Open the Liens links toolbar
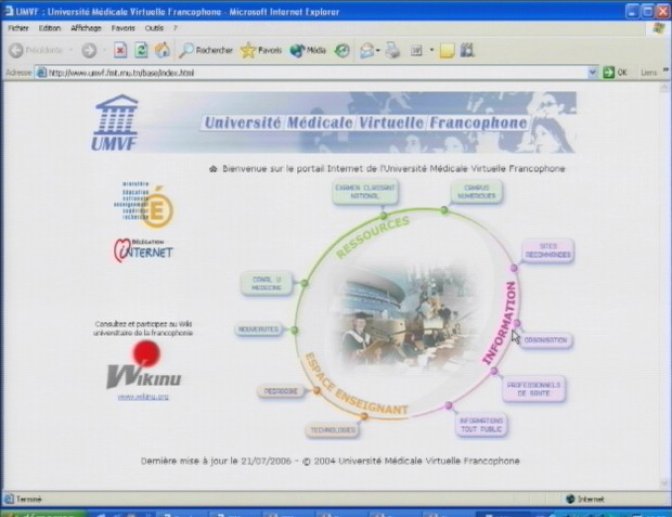 click(x=649, y=72)
